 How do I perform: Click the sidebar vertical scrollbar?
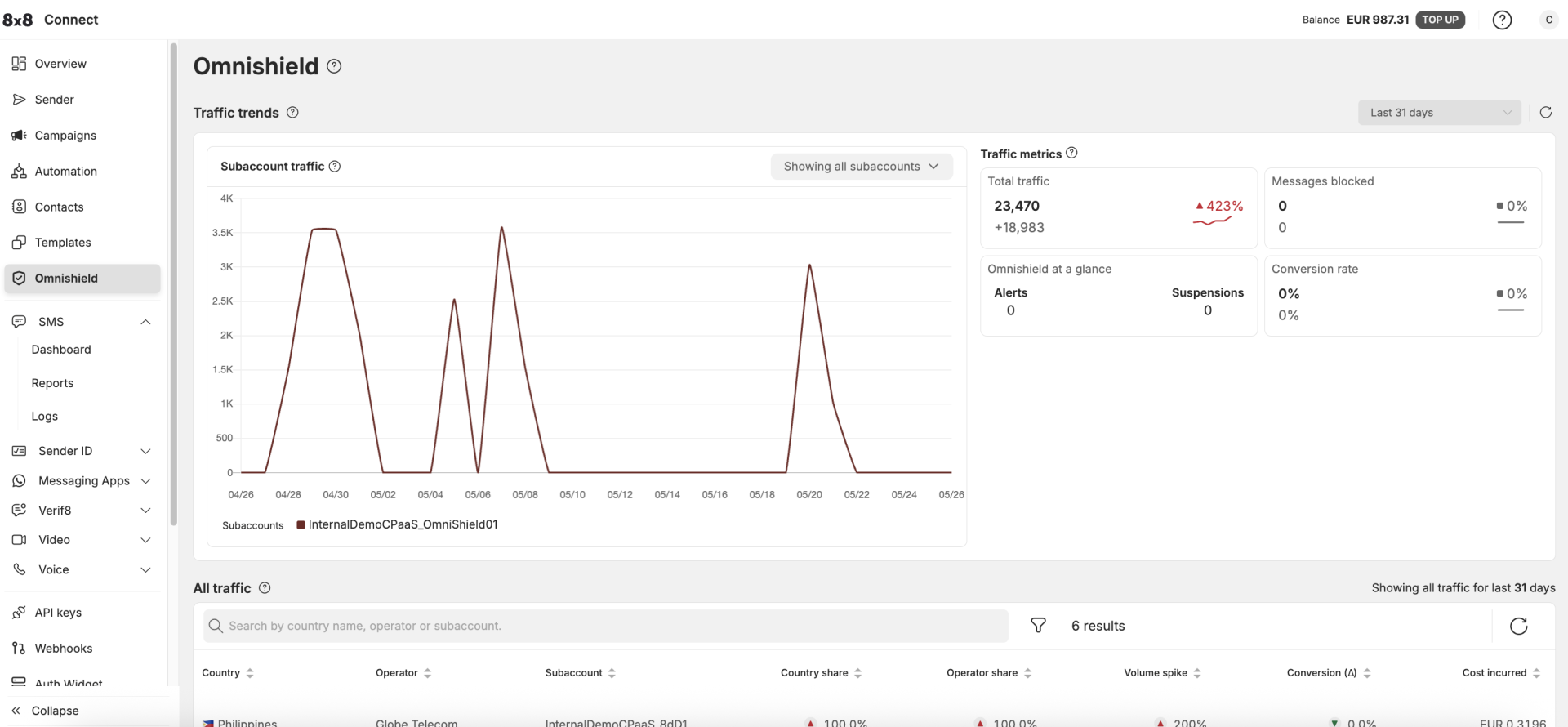point(173,286)
